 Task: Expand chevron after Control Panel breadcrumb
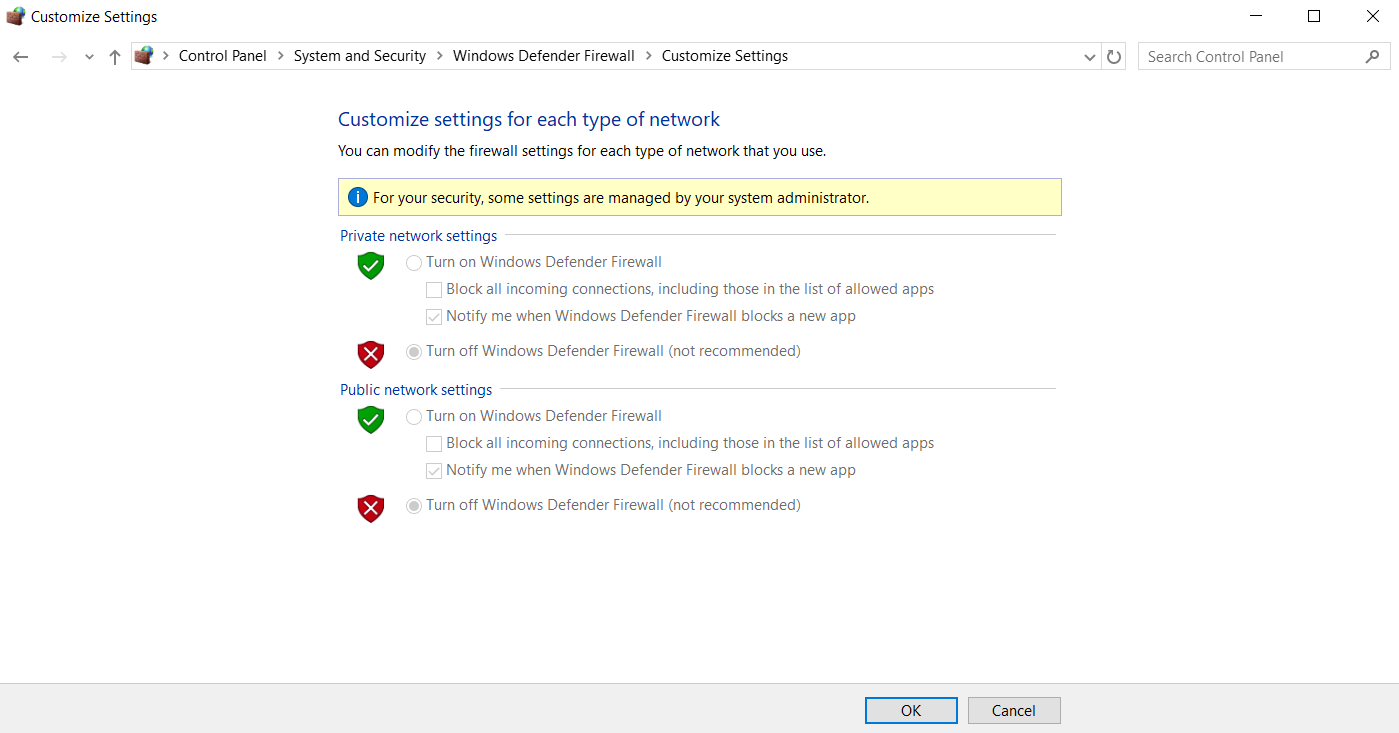tap(281, 56)
